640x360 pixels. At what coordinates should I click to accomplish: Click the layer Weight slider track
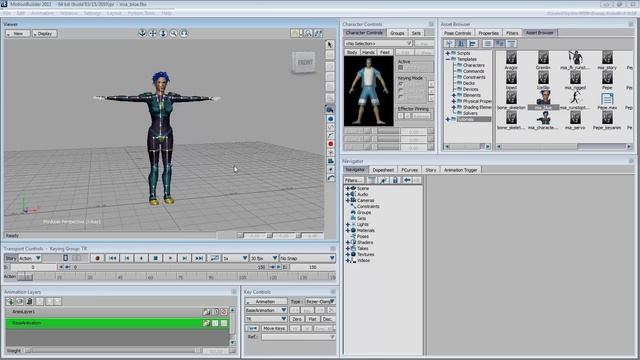click(112, 350)
